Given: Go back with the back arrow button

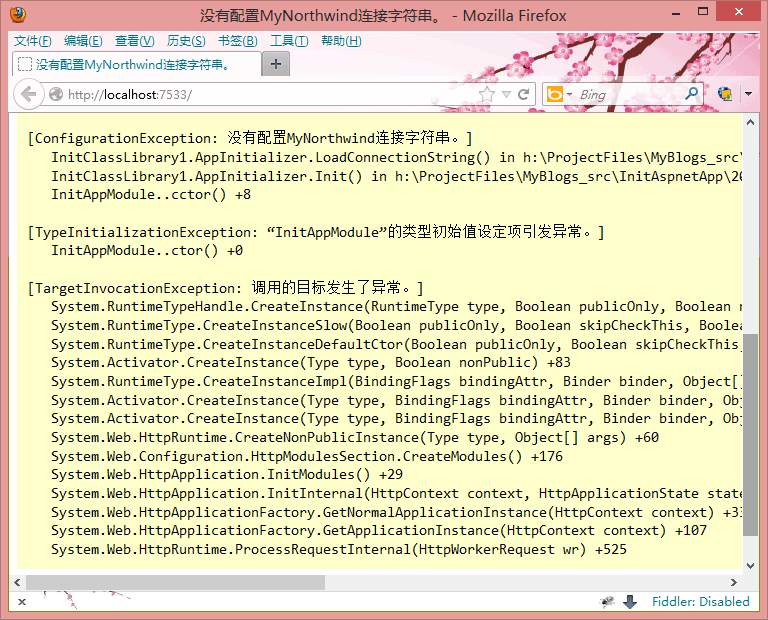Looking at the screenshot, I should tap(29, 94).
